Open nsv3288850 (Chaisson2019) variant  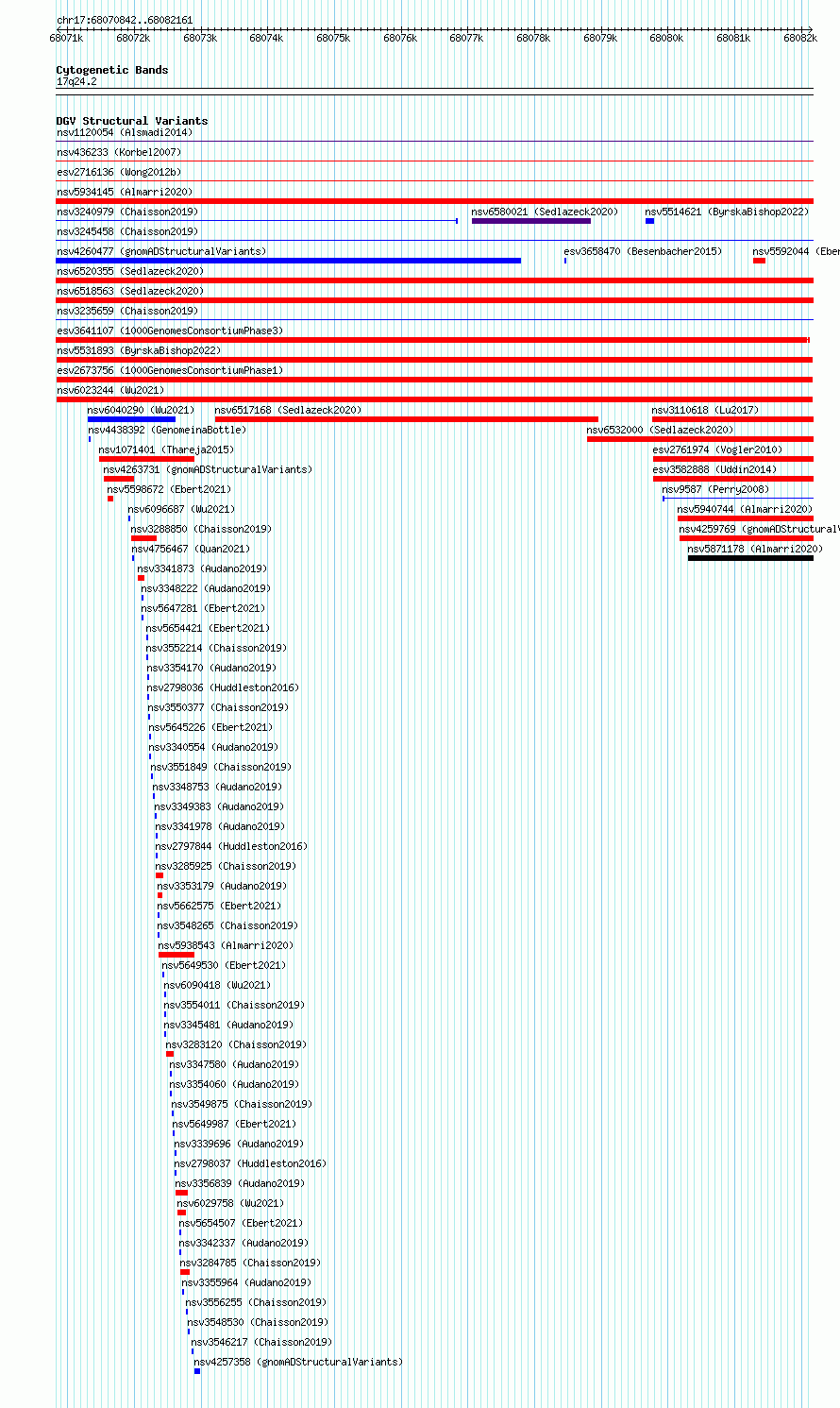[x=202, y=529]
